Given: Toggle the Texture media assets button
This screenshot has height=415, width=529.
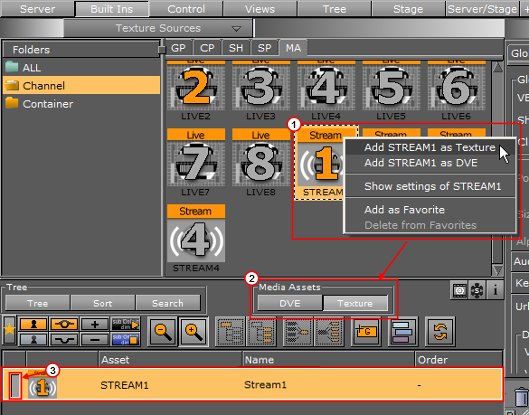Looking at the screenshot, I should (355, 303).
